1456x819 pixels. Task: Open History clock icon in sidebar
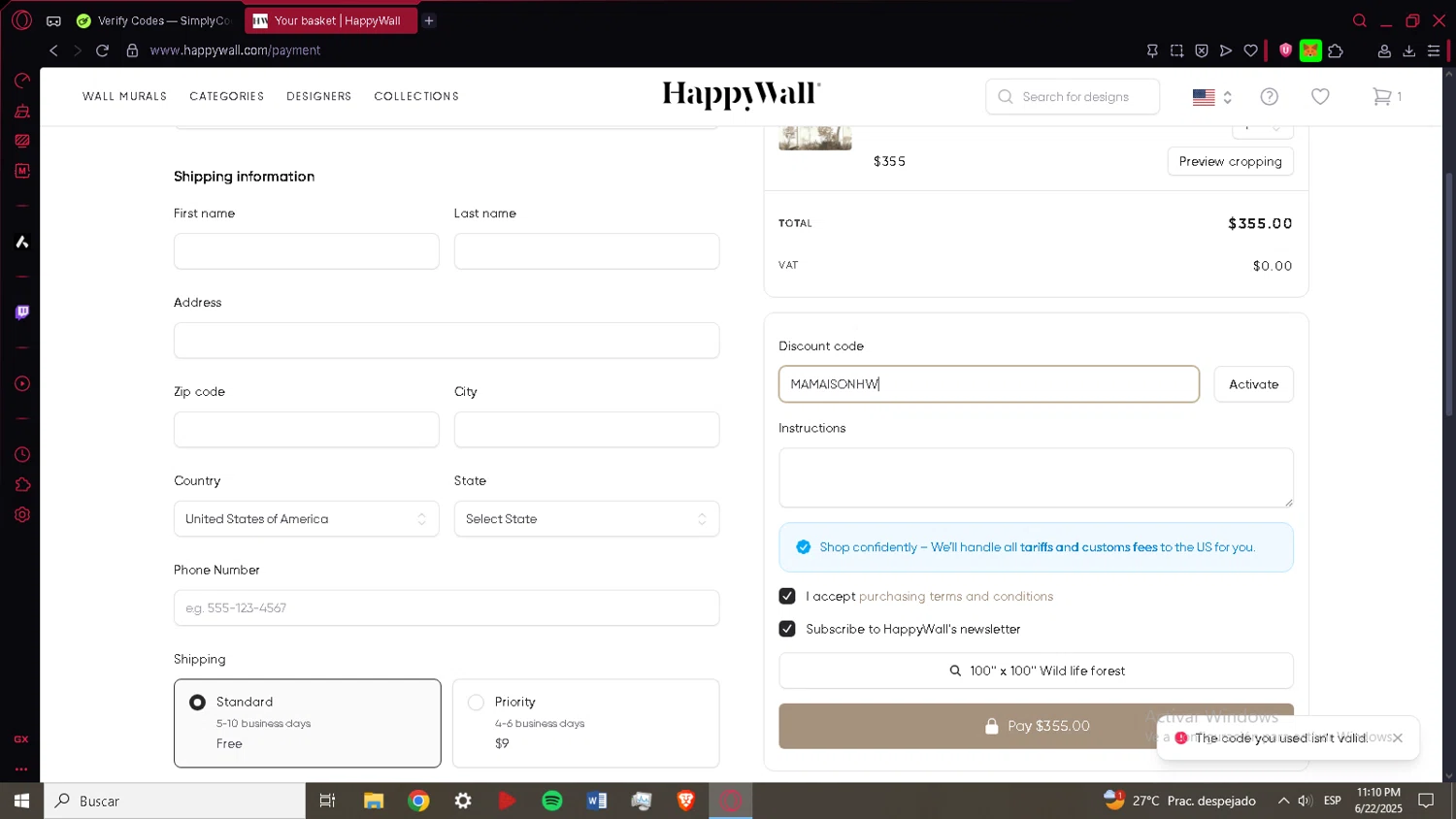[21, 454]
